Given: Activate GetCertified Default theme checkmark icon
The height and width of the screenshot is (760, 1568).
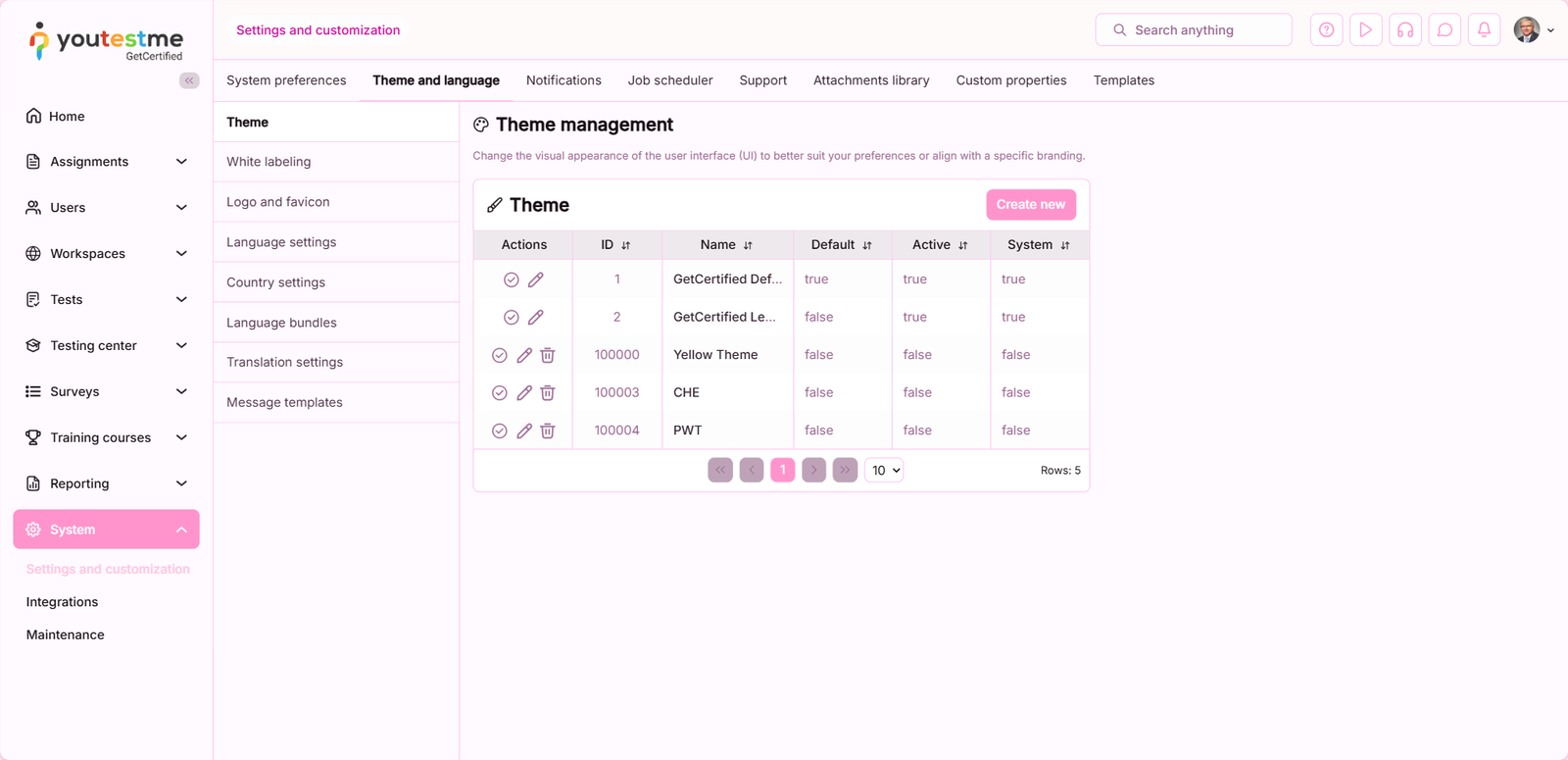Looking at the screenshot, I should tap(512, 280).
